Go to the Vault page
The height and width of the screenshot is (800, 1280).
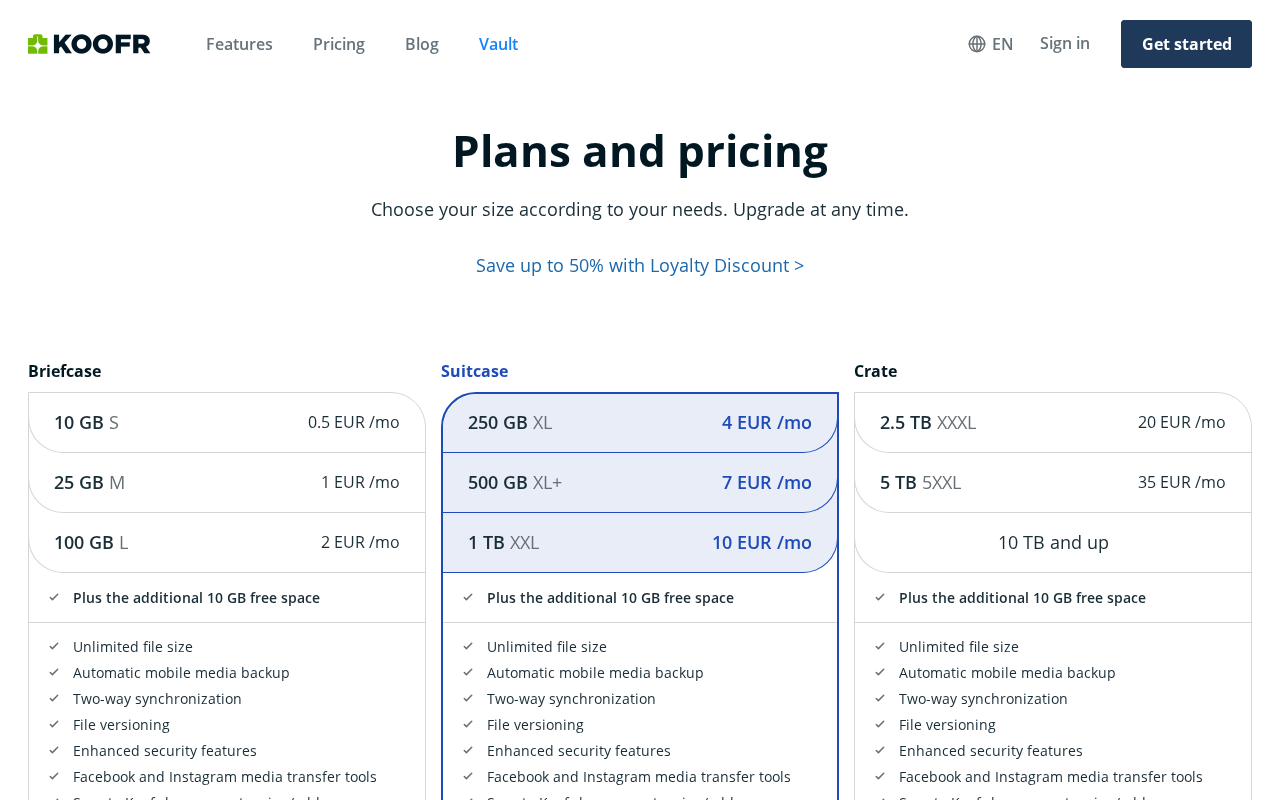click(x=498, y=44)
